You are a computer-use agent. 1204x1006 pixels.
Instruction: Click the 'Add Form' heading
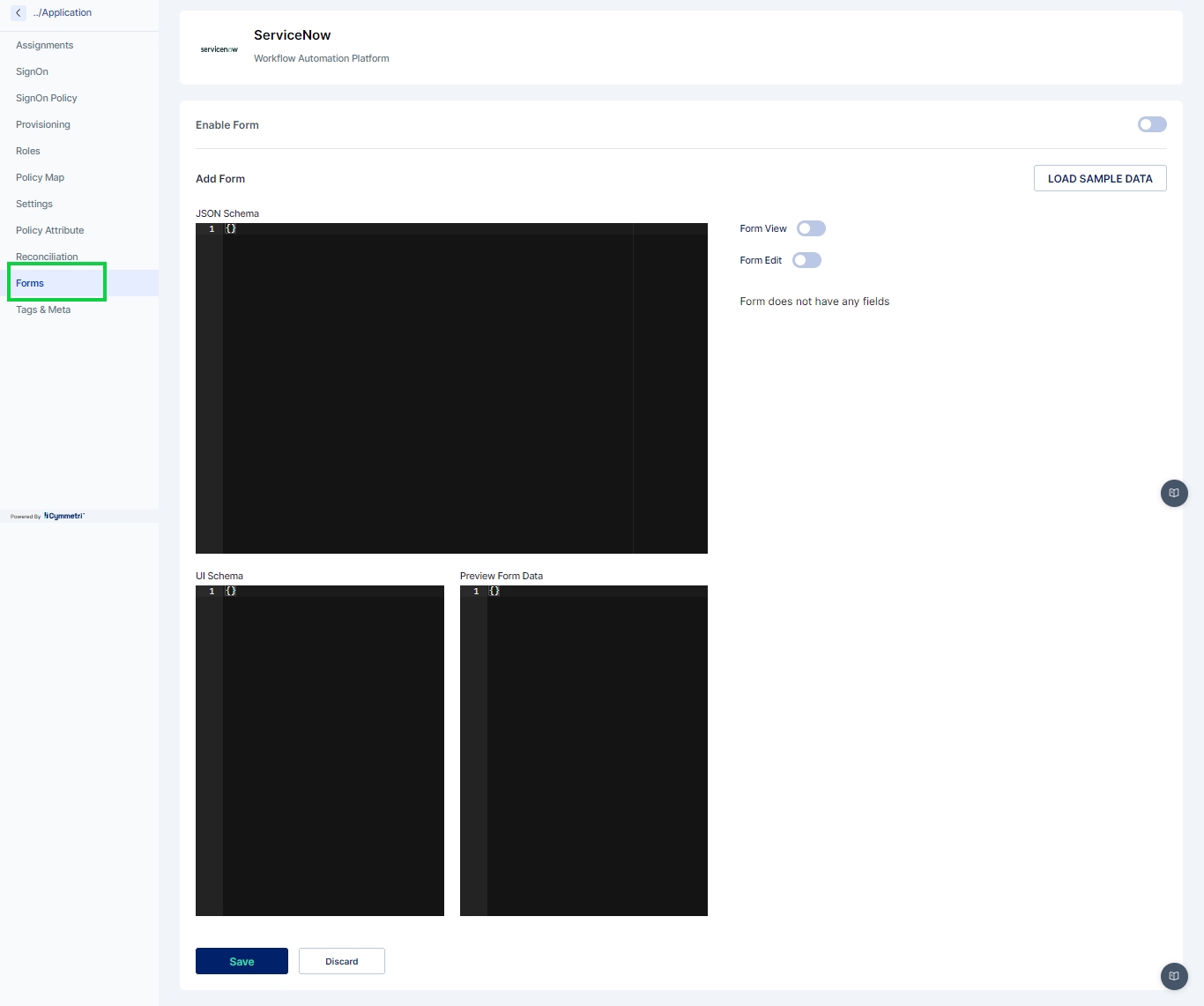pyautogui.click(x=220, y=179)
